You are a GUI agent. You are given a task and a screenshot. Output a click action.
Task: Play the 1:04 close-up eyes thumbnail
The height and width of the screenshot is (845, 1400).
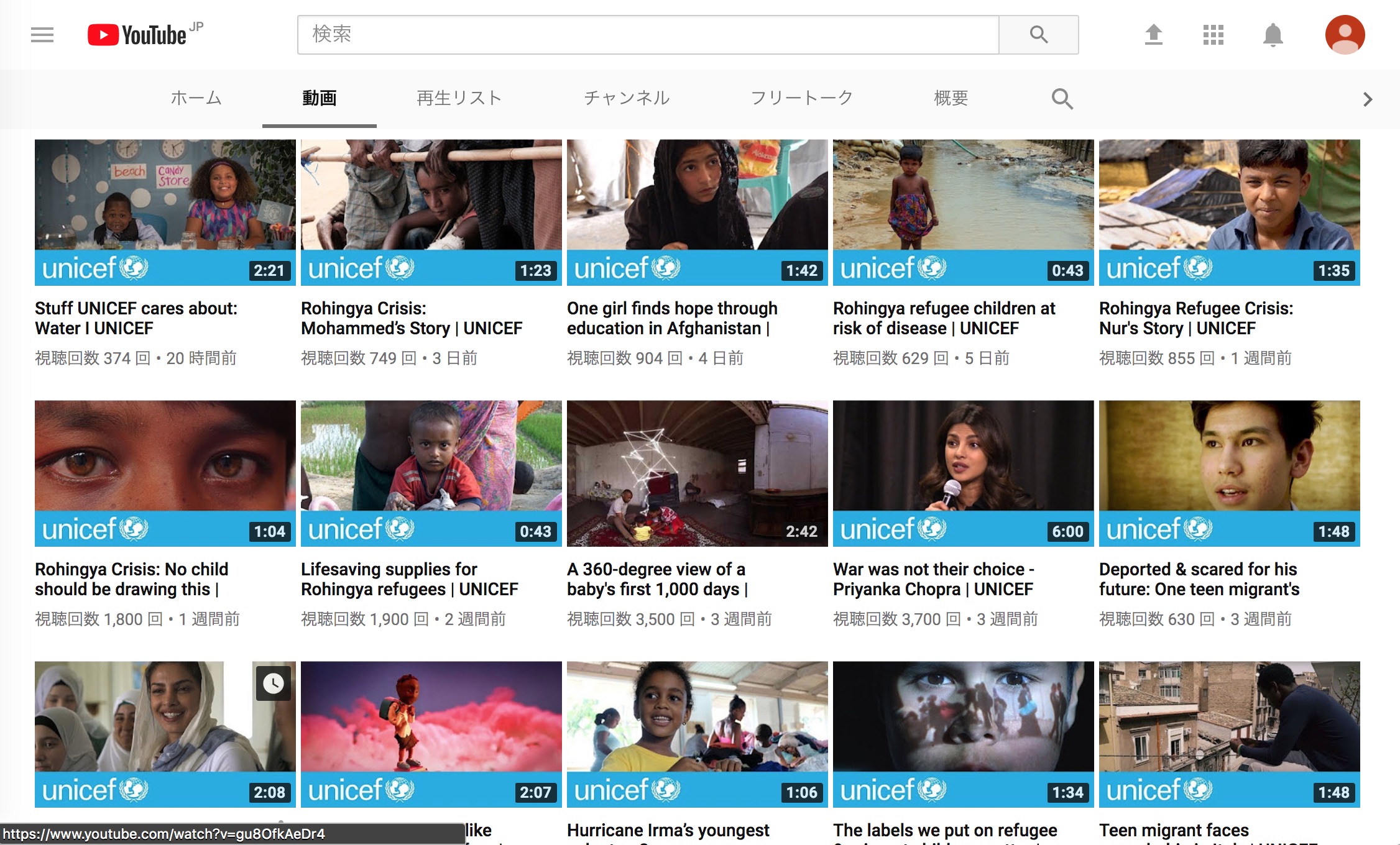(165, 473)
